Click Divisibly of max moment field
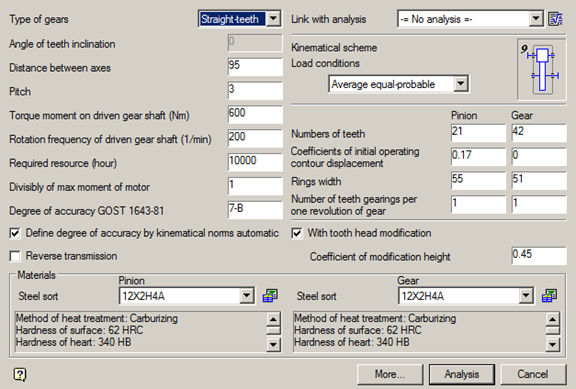The image size is (576, 389). [255, 186]
